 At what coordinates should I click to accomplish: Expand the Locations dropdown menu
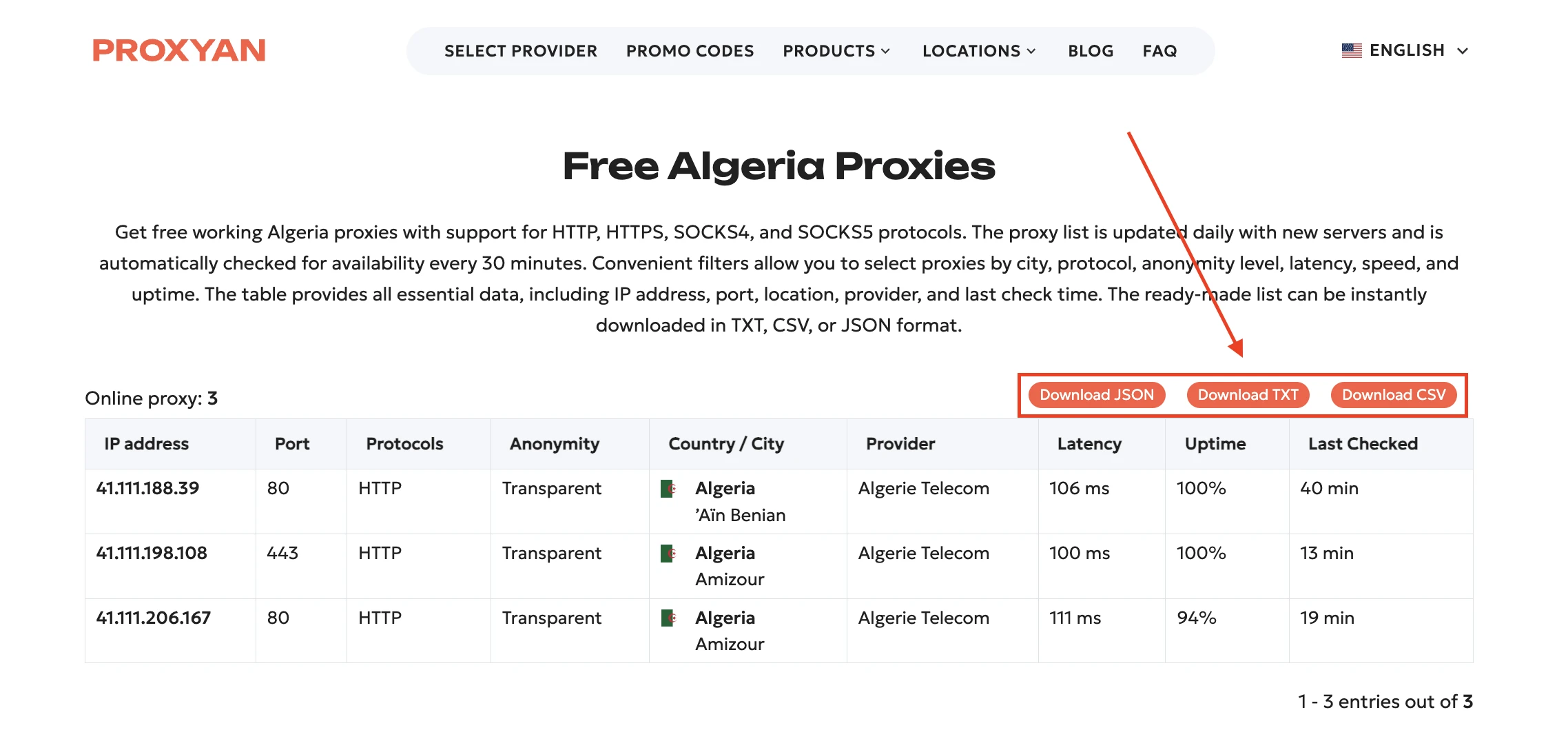[x=979, y=51]
